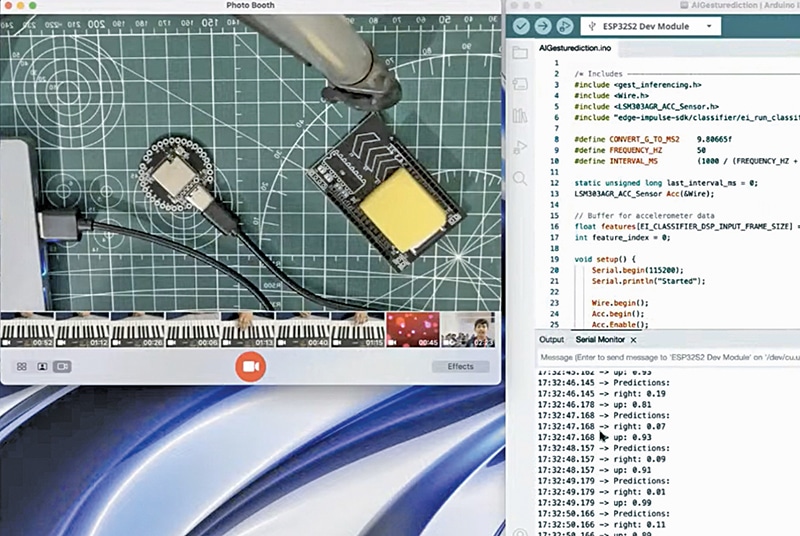Open the Debug panel in sidebar

pos(519,147)
